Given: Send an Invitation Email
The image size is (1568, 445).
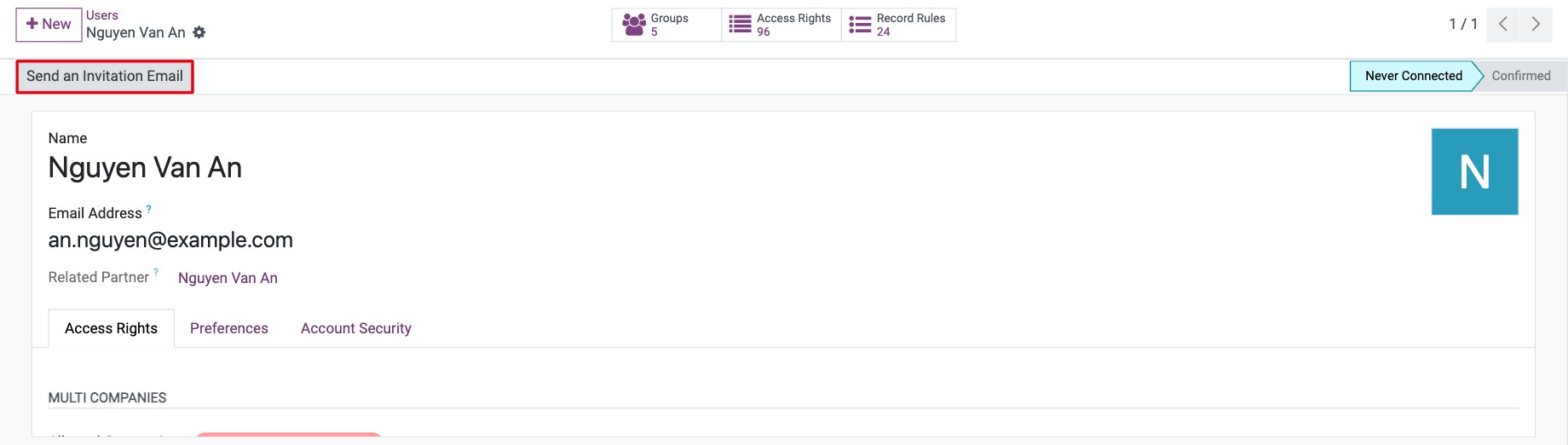Looking at the screenshot, I should (x=105, y=77).
